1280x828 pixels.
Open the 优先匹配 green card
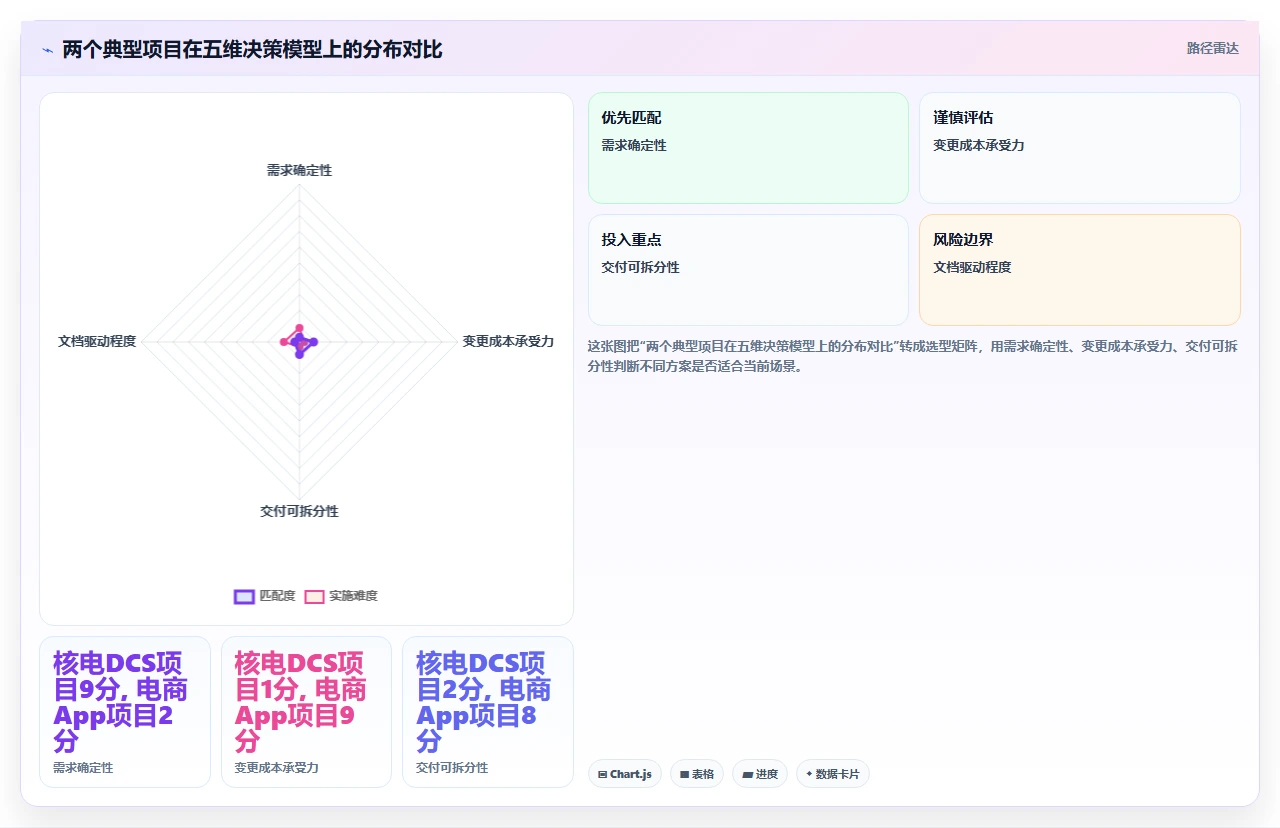748,148
